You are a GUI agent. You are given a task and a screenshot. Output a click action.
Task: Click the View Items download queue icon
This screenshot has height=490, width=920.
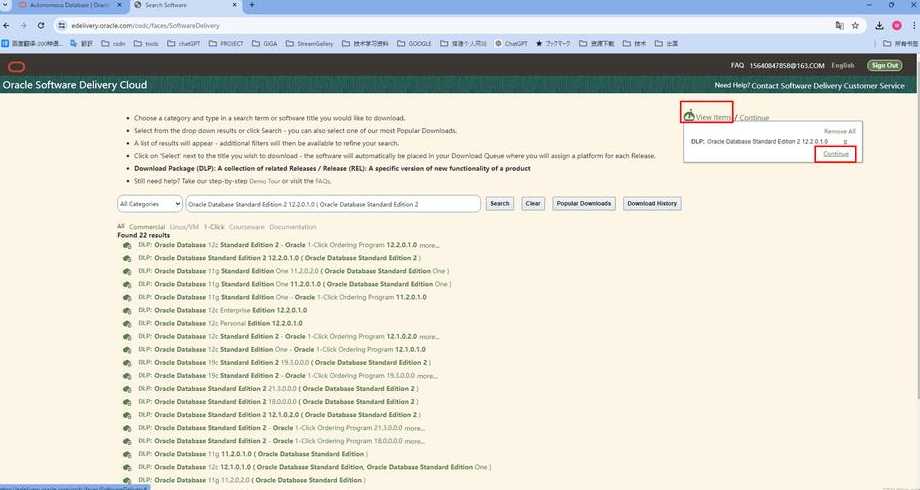[x=689, y=115]
